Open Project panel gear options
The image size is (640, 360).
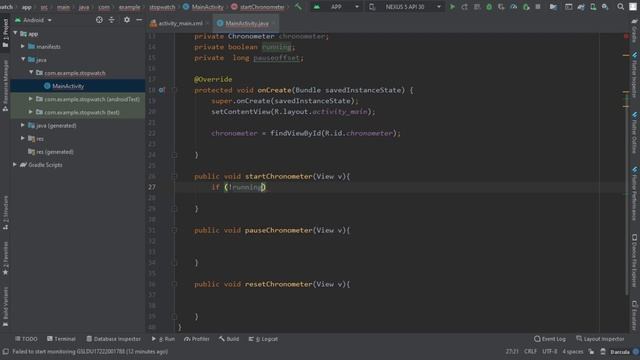[x=127, y=20]
